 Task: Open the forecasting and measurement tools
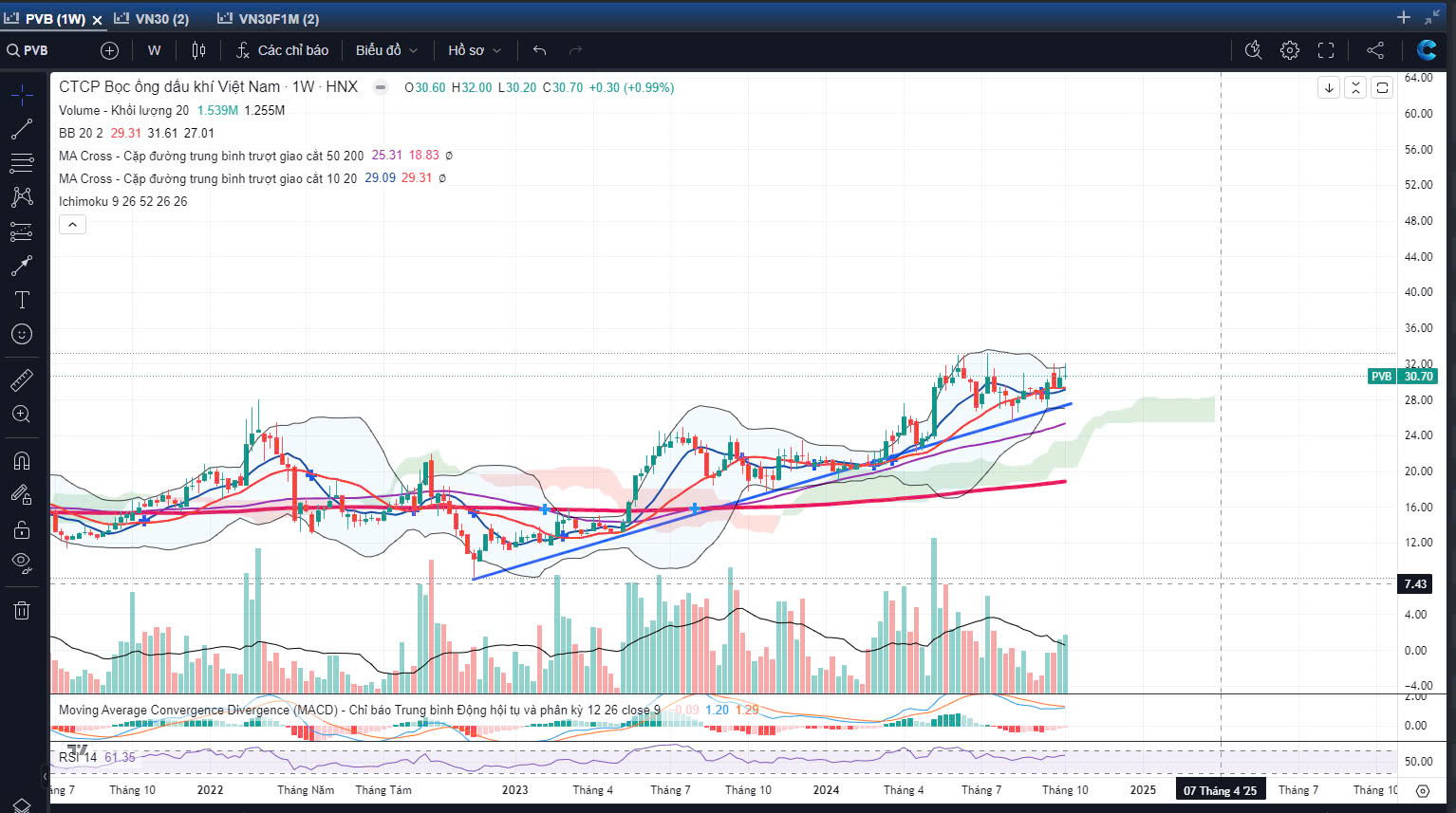click(x=22, y=231)
